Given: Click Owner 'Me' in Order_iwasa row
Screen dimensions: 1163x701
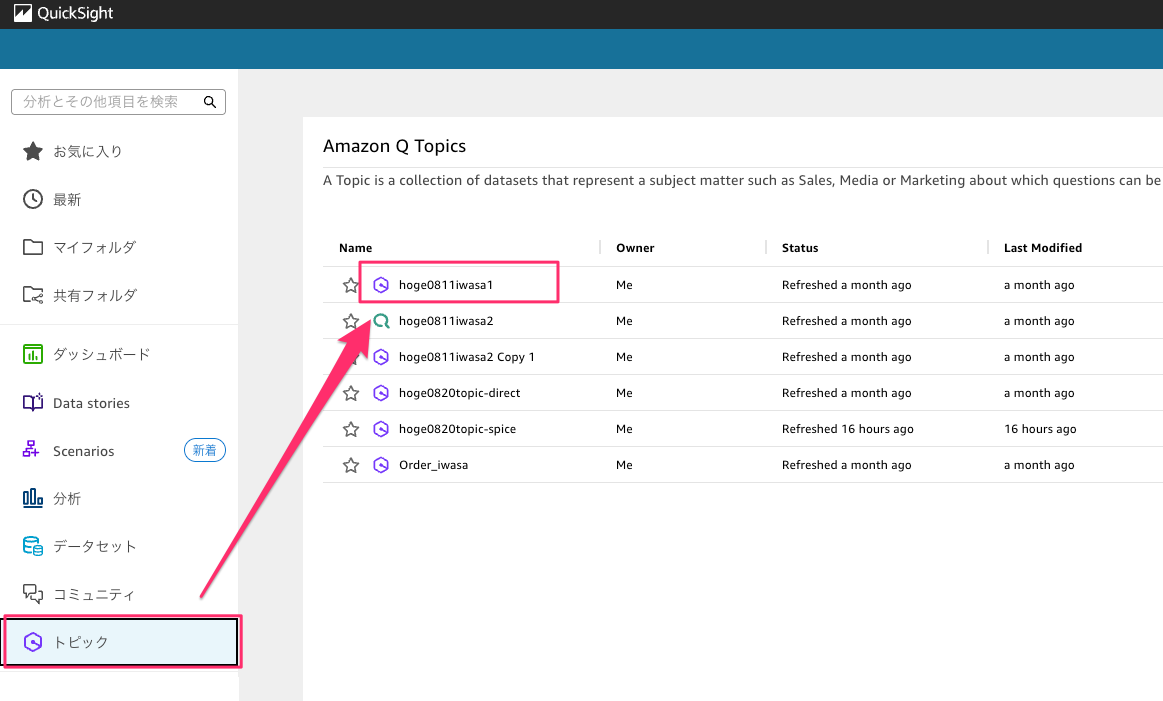Looking at the screenshot, I should [x=624, y=465].
